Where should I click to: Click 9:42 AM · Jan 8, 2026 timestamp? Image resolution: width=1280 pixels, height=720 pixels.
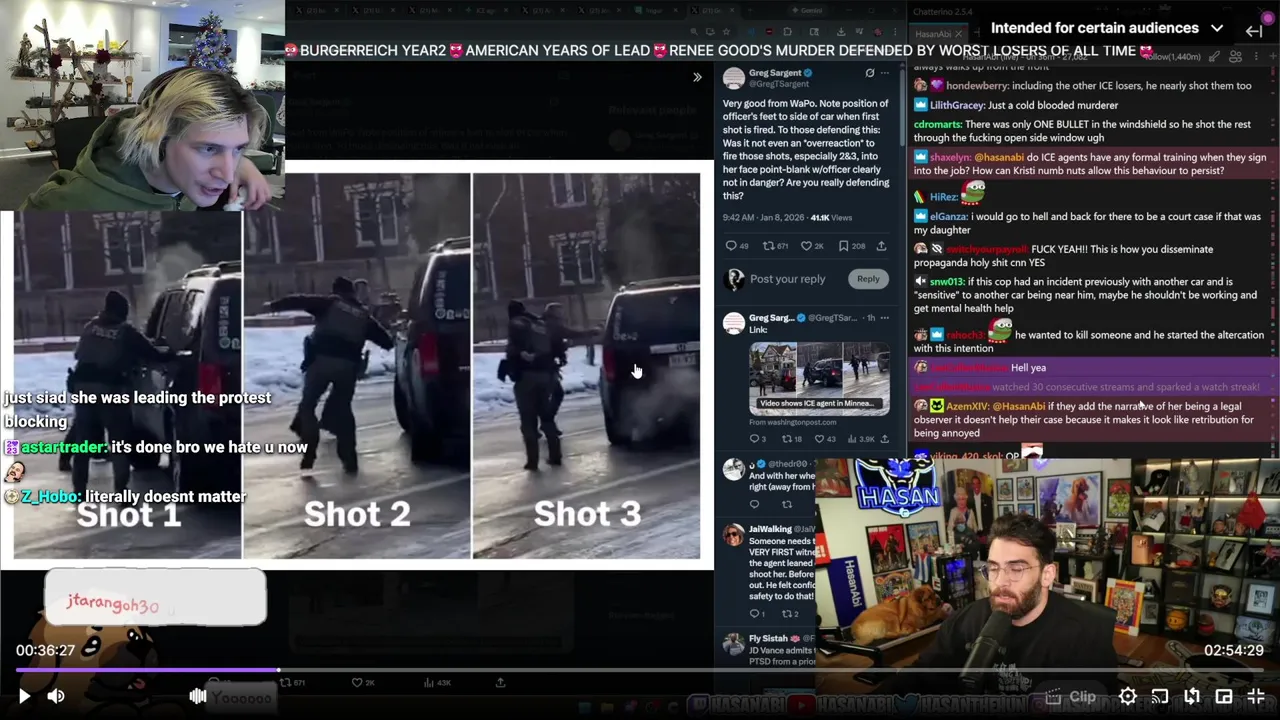point(764,217)
